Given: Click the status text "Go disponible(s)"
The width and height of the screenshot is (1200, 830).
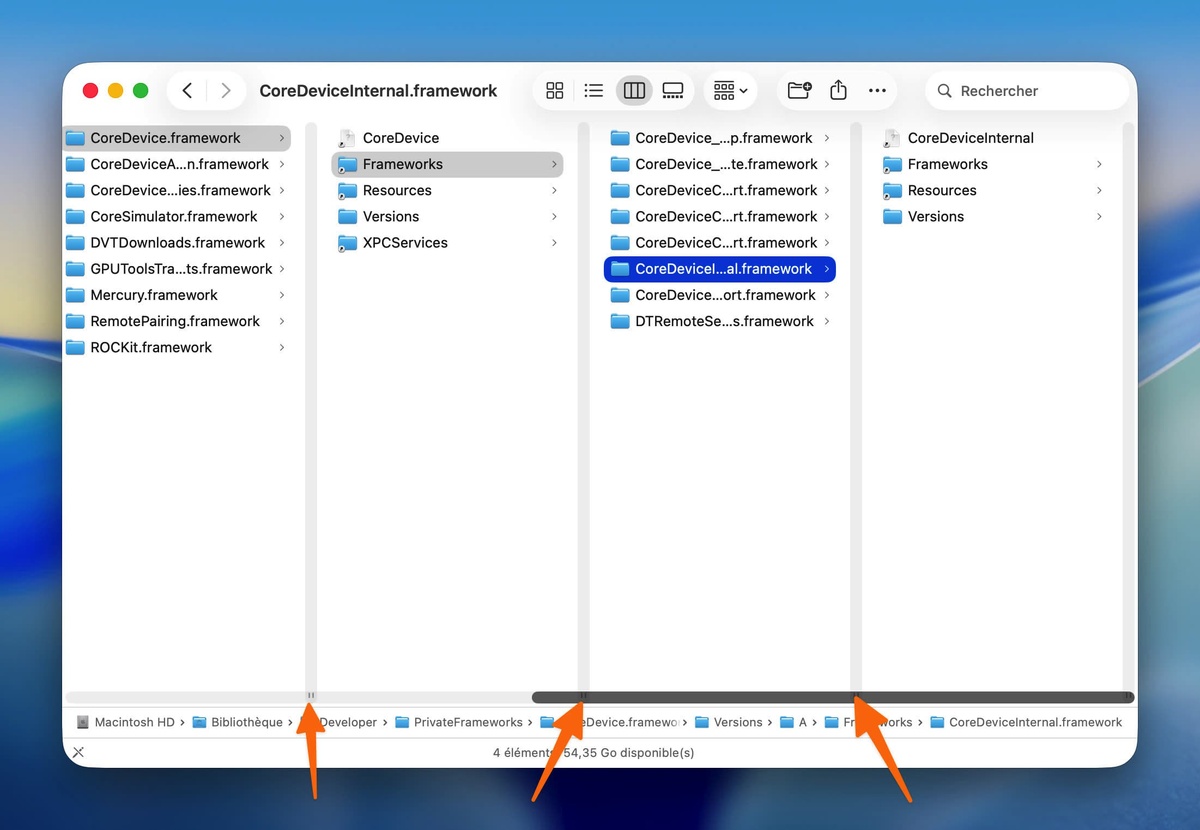Looking at the screenshot, I should point(645,752).
